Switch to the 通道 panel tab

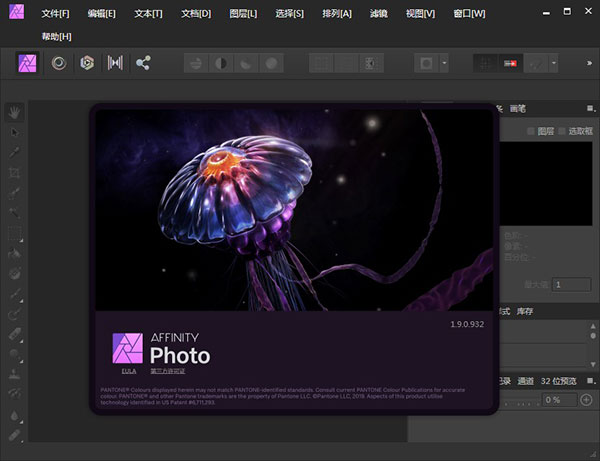[x=525, y=381]
